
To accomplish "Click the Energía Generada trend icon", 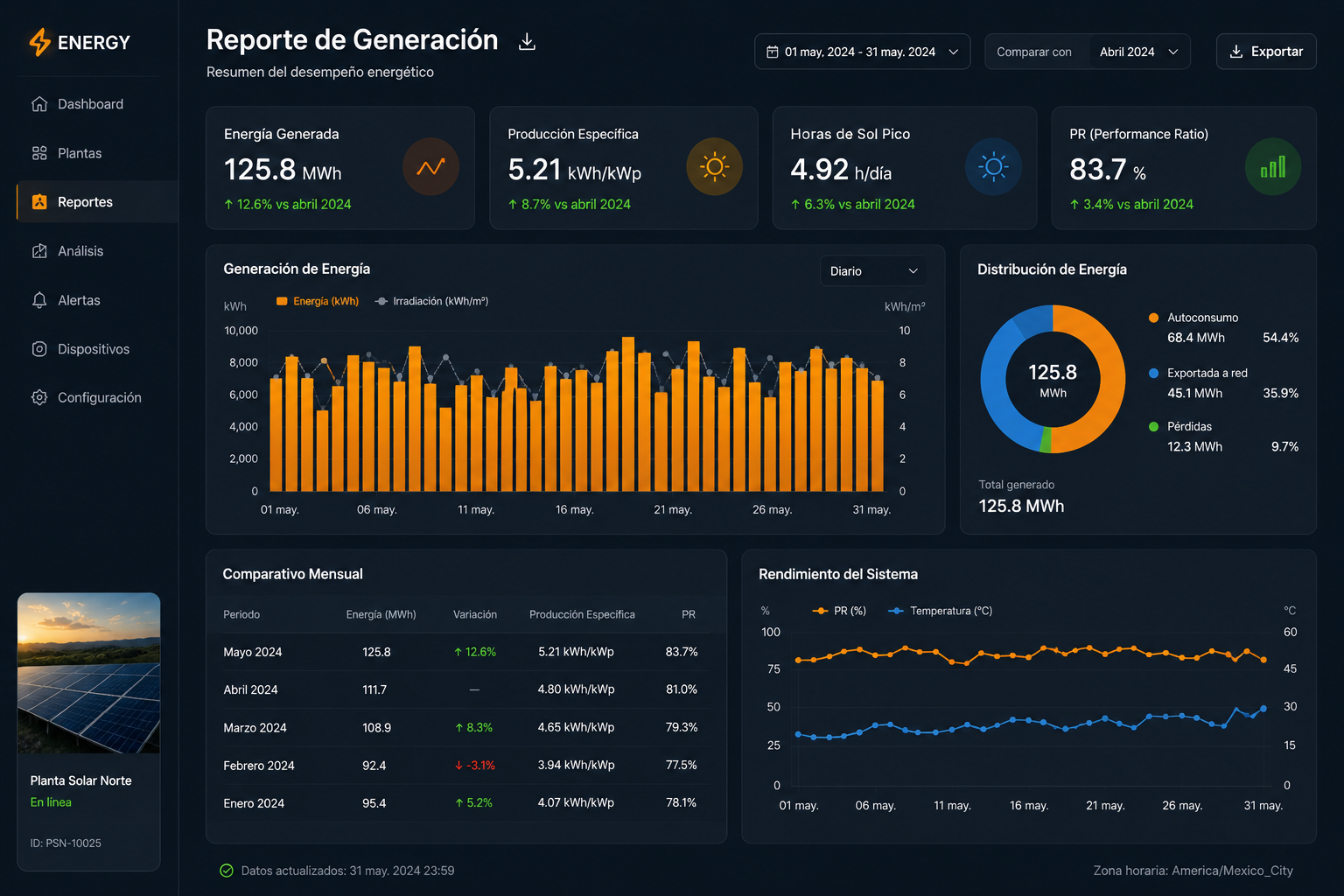I will 430,166.
